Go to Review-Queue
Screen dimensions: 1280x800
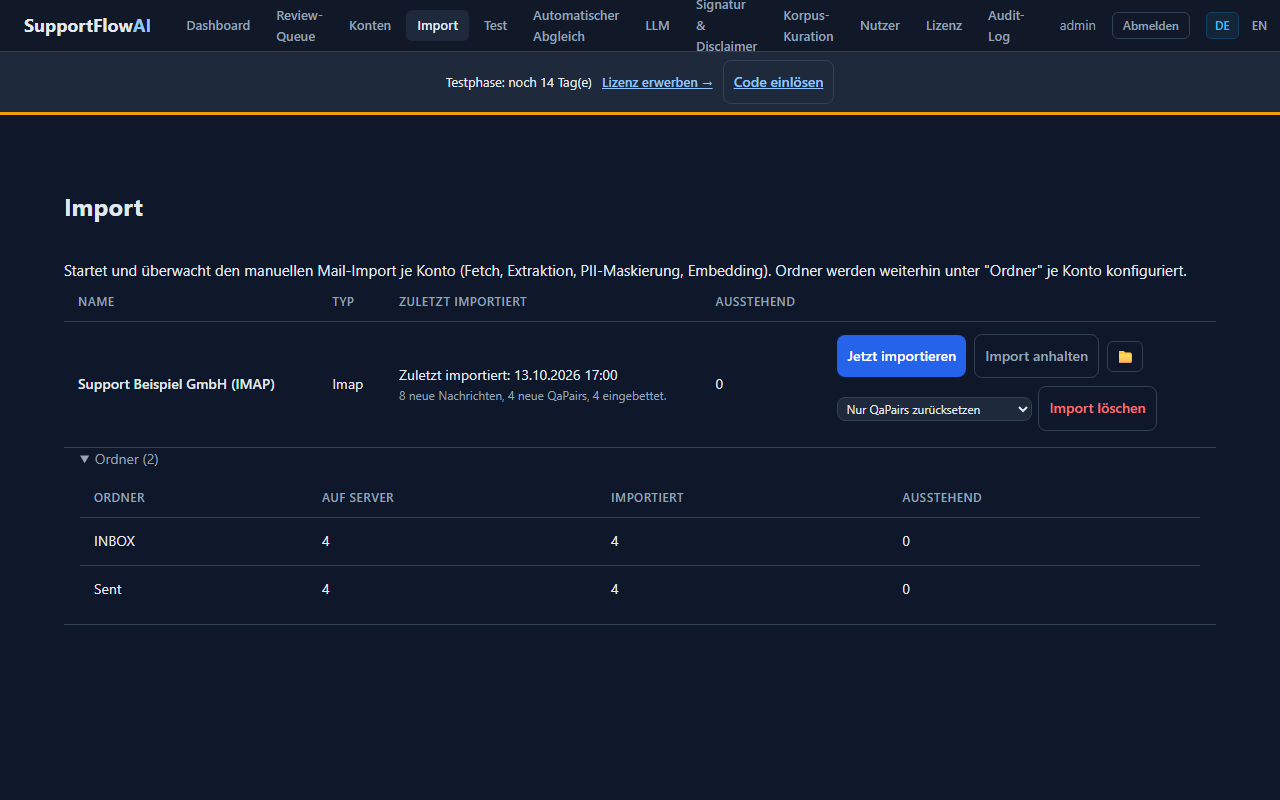(x=300, y=25)
